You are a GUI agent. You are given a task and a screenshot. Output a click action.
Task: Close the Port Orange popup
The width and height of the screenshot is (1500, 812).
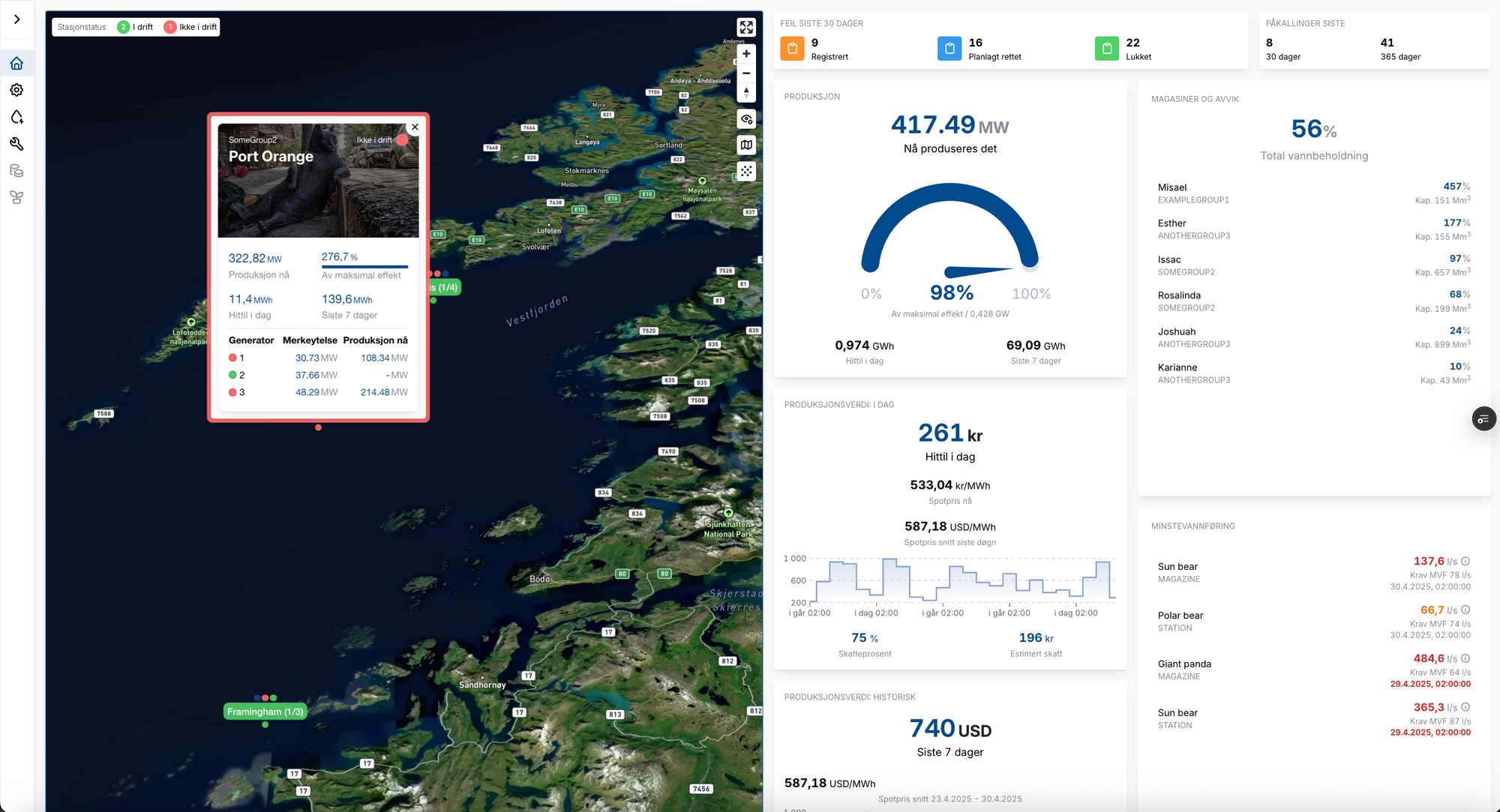click(415, 127)
